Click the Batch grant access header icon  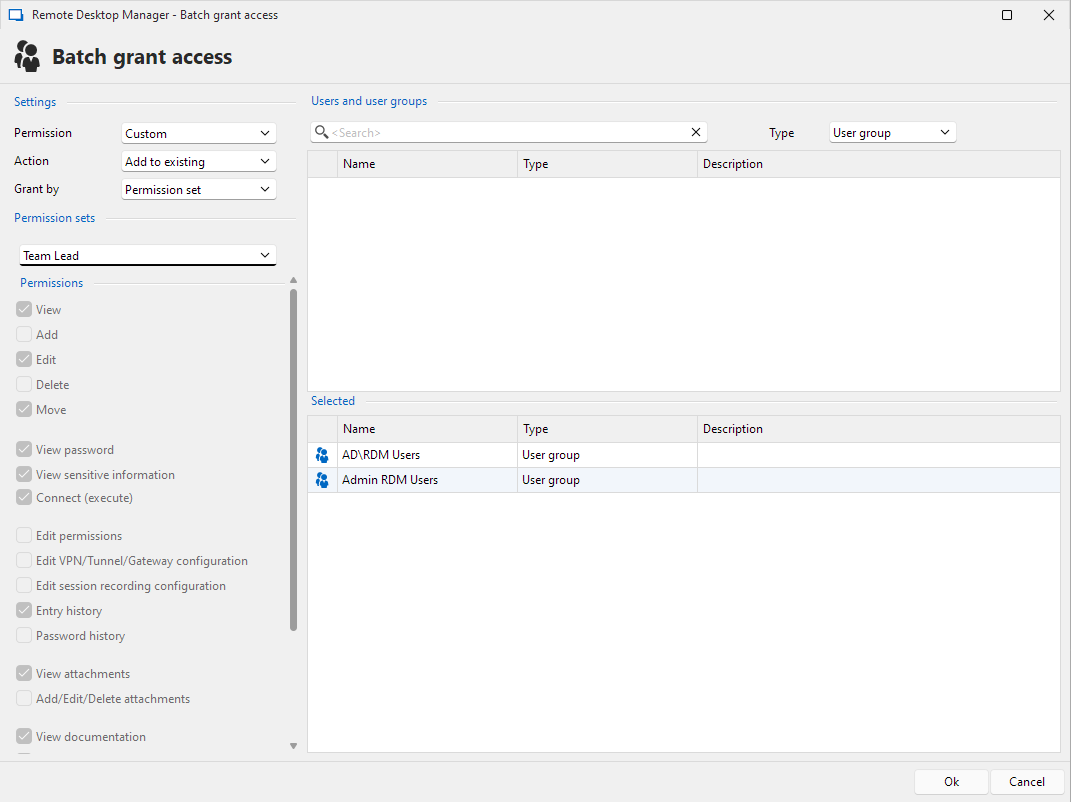click(x=28, y=56)
